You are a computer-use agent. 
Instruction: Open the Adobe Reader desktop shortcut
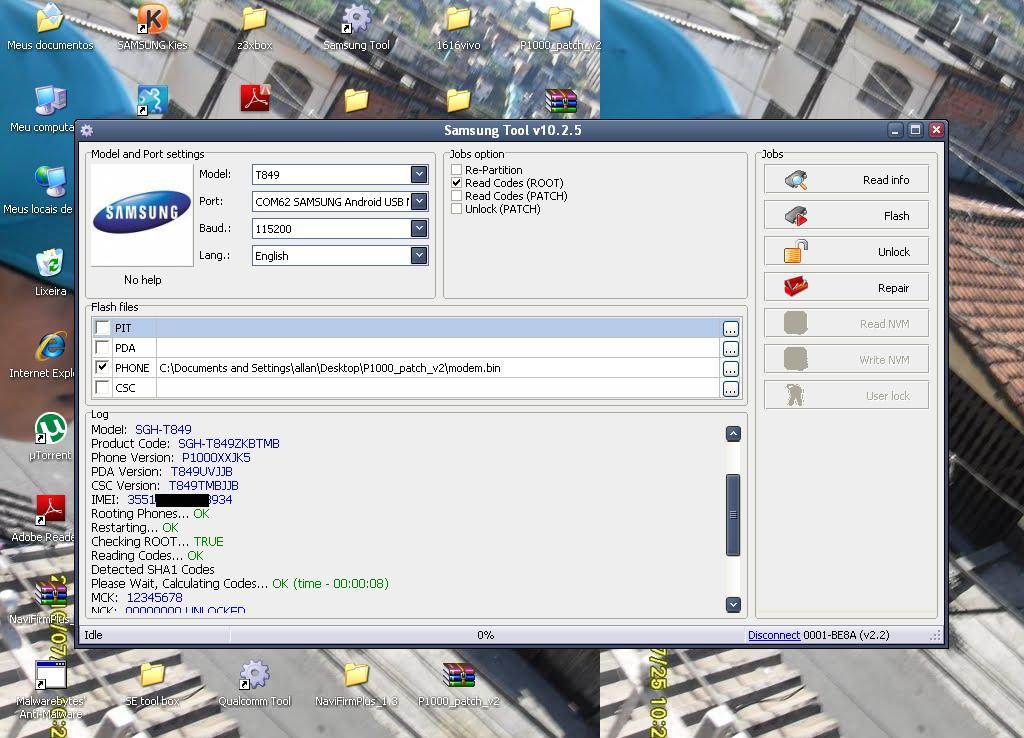[50, 517]
